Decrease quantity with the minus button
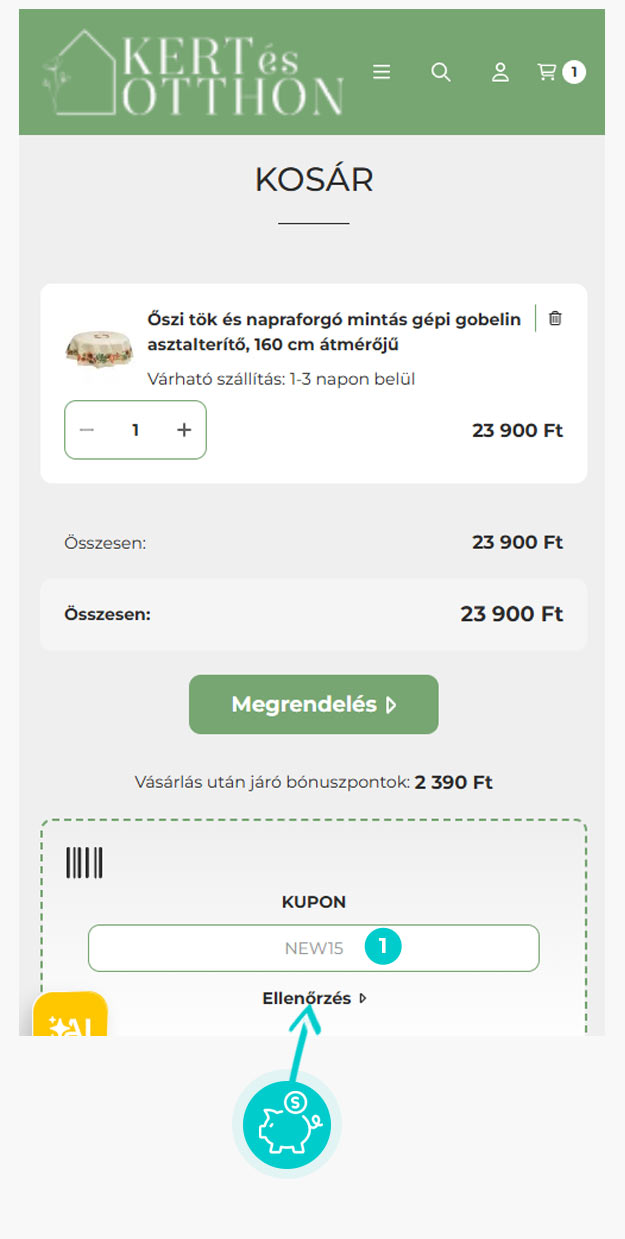 point(87,430)
